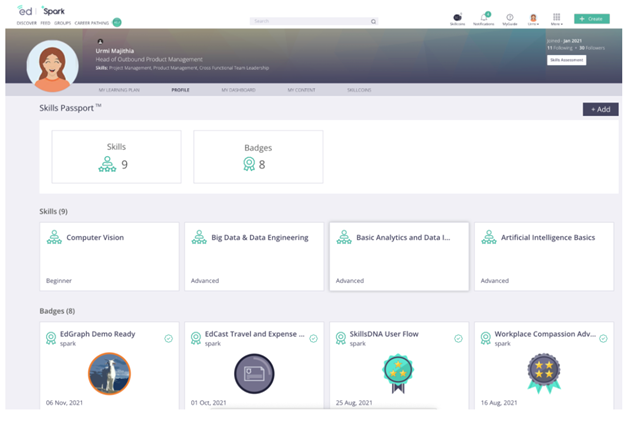Screen dimensions: 624x425
Task: Open the Notifications bell icon
Action: [484, 17]
